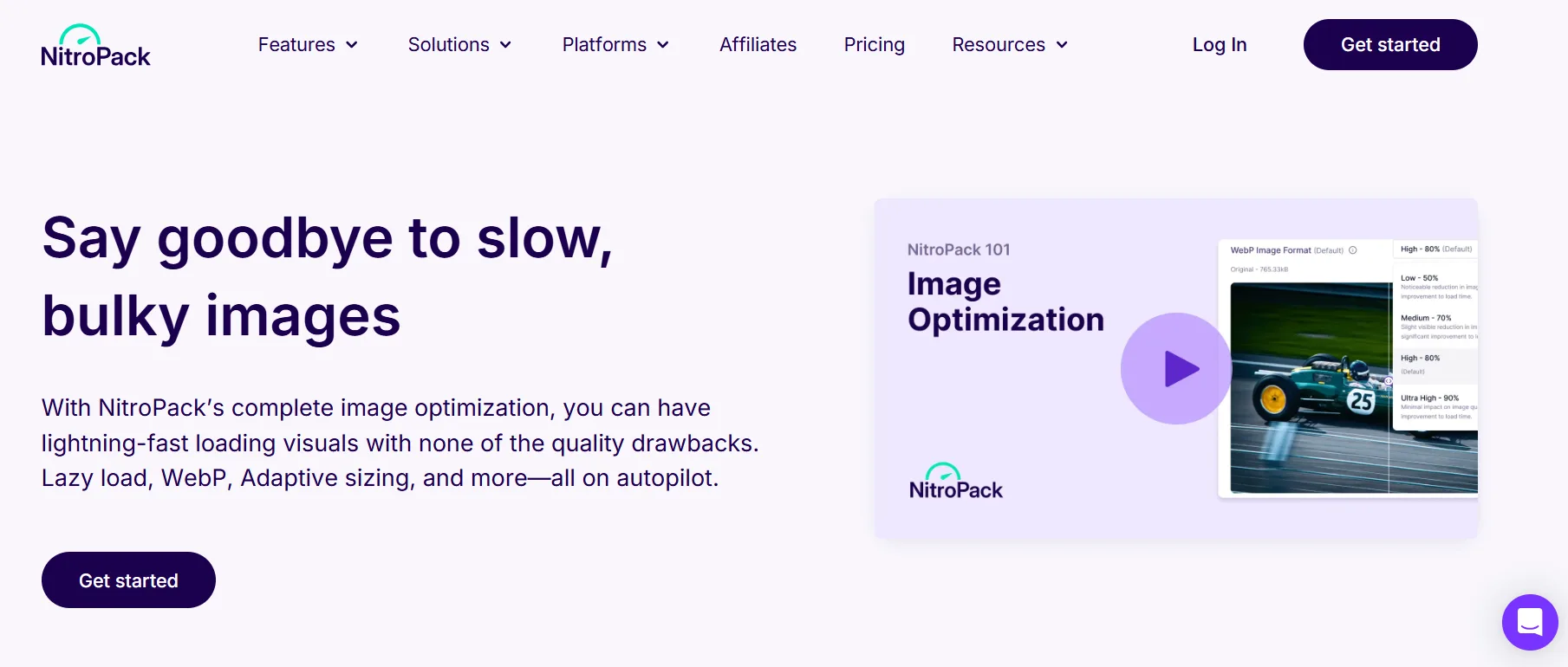The image size is (1568, 667).
Task: Click 'Ultra High - 90%' option in preview
Action: tap(1429, 398)
